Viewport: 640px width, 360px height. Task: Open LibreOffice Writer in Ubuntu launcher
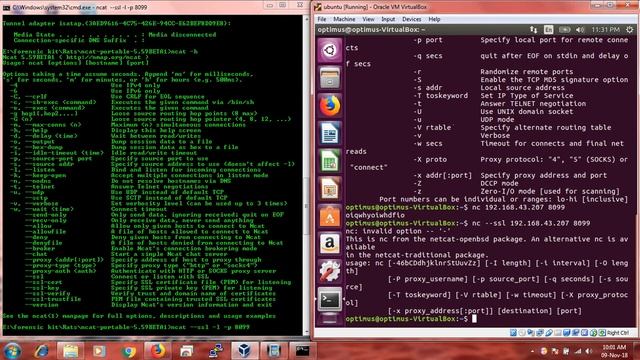click(330, 133)
